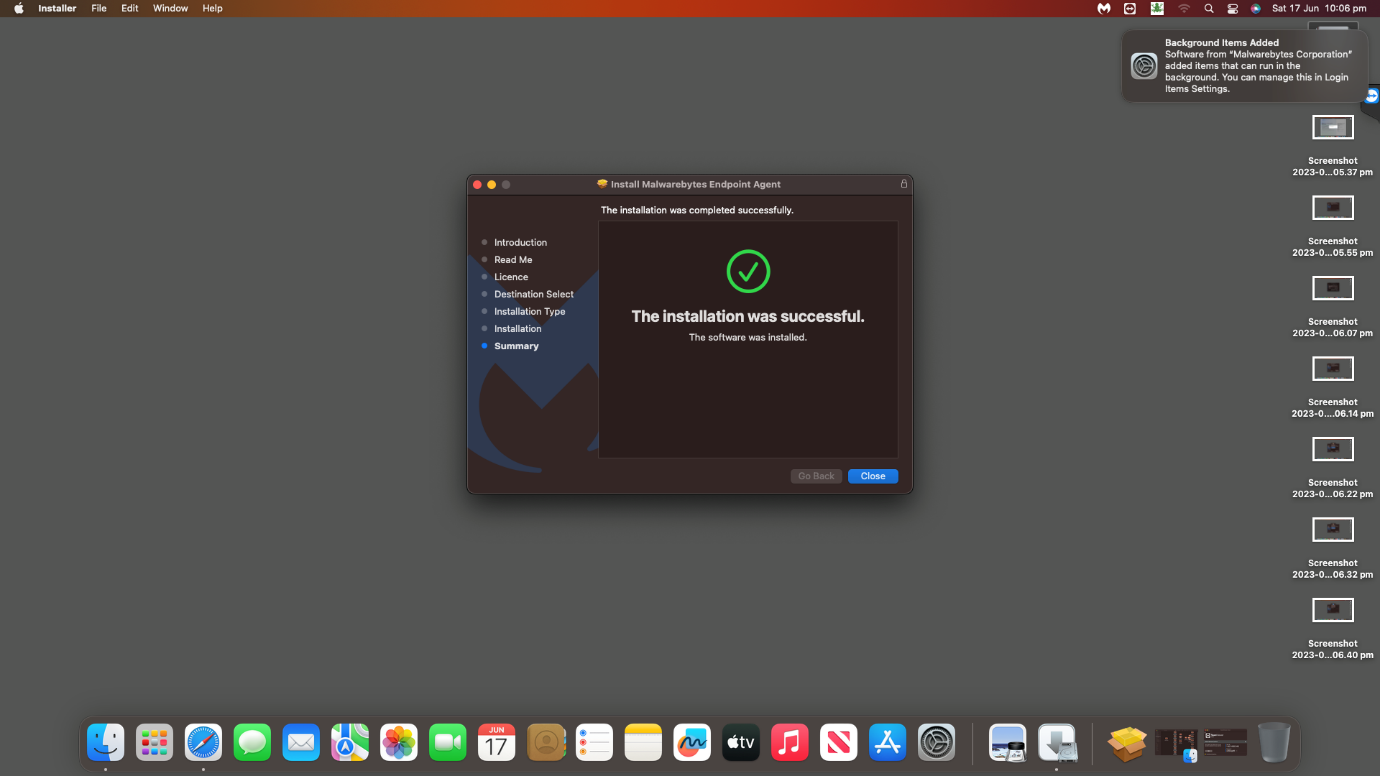Click the green frog menu bar icon
Viewport: 1380px width, 776px height.
pyautogui.click(x=1157, y=8)
